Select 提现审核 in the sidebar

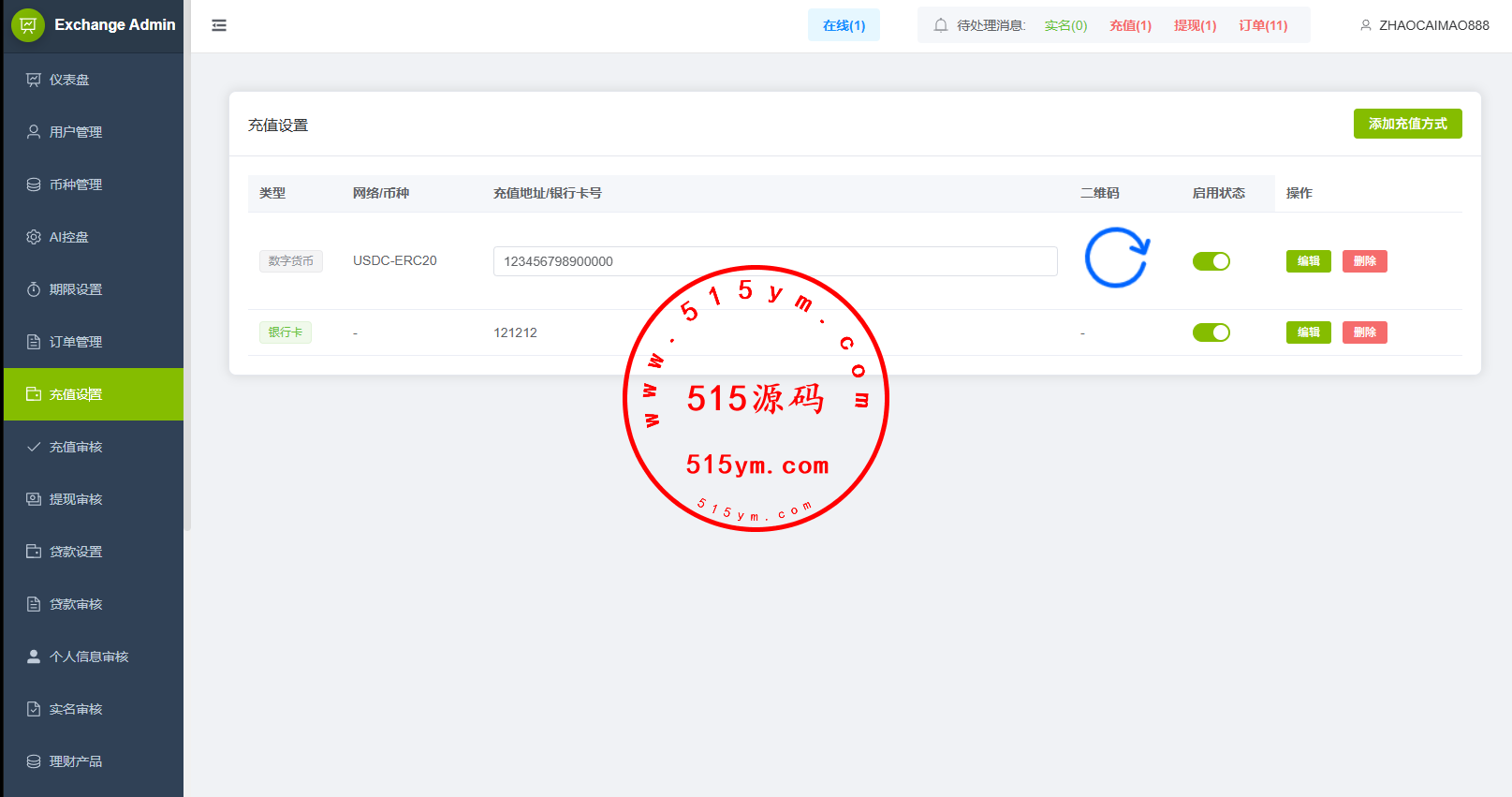(x=76, y=499)
